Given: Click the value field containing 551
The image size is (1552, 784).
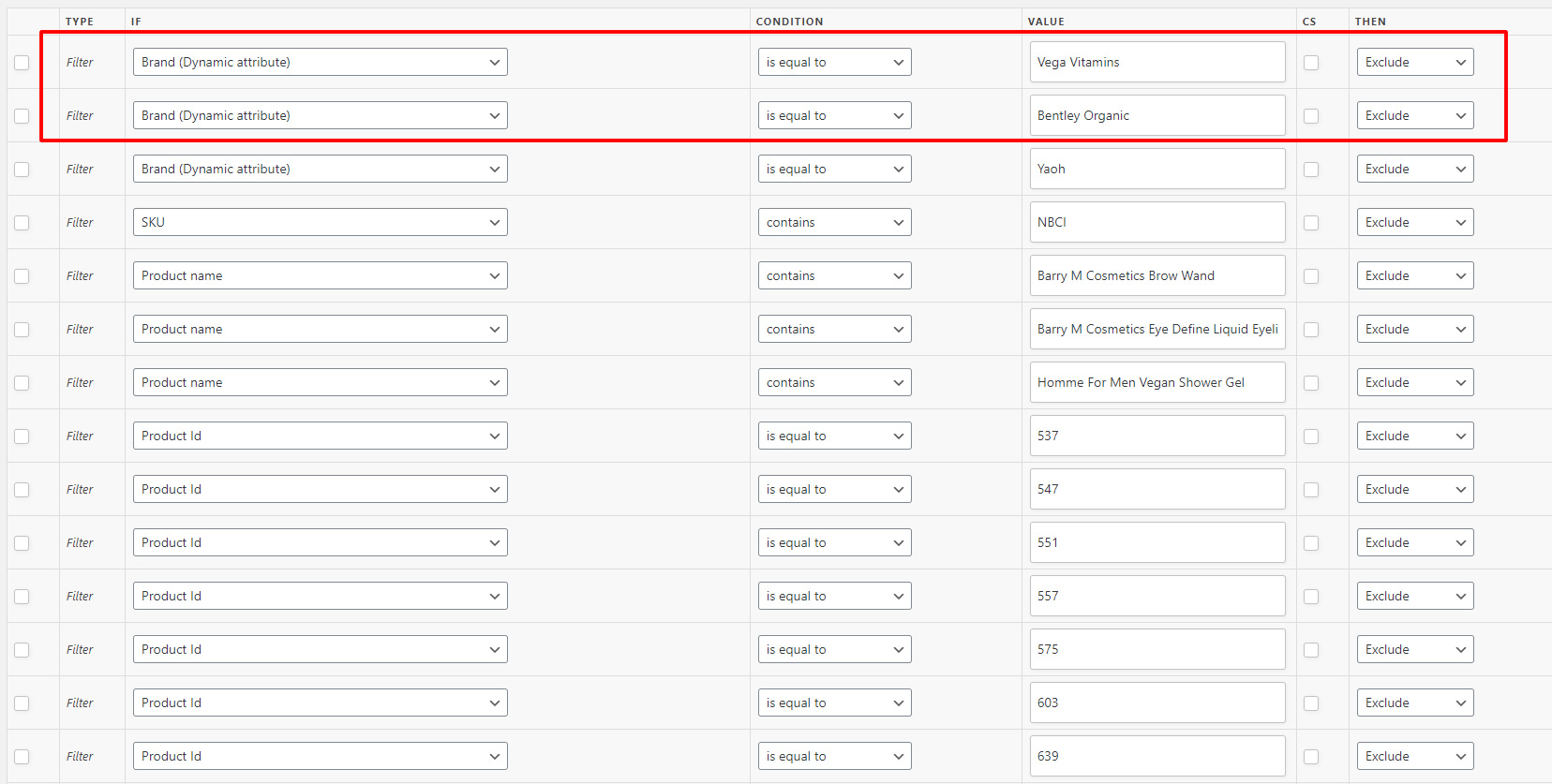Looking at the screenshot, I should [1157, 542].
